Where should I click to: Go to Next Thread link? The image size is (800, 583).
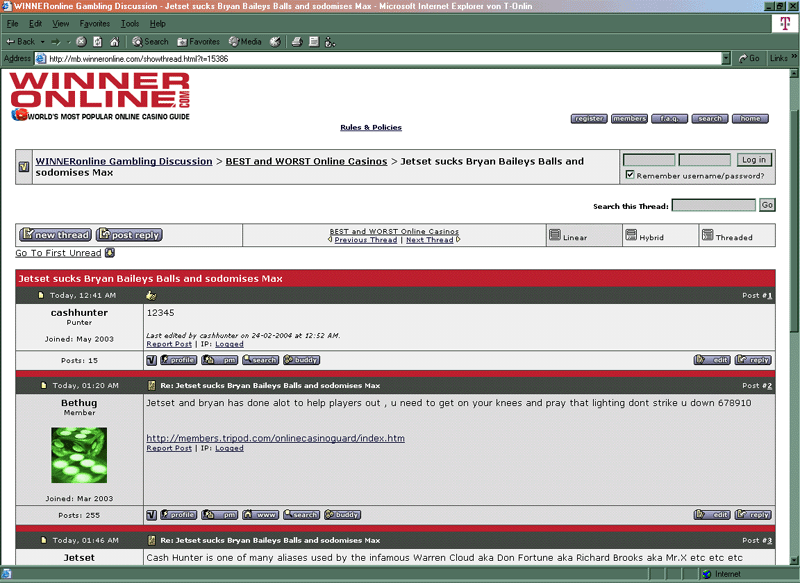[x=430, y=240]
